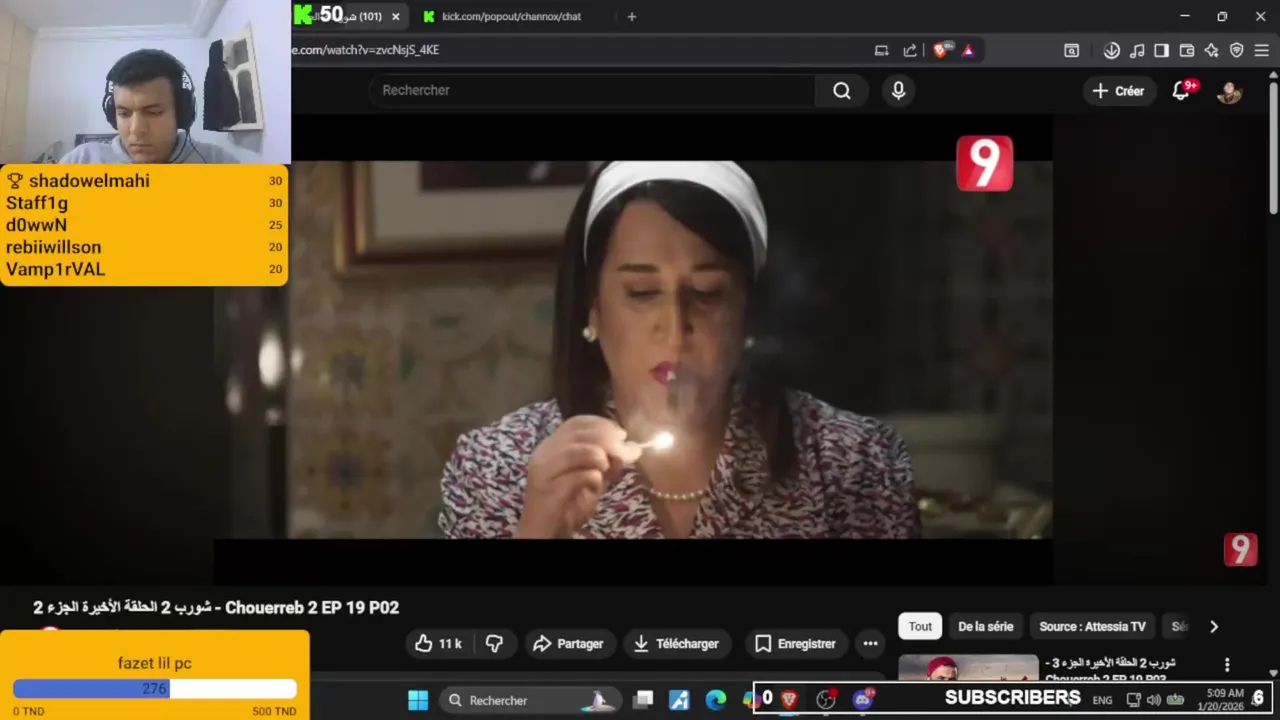Open YouTube notifications bell
This screenshot has height=720, width=1280.
[1181, 91]
